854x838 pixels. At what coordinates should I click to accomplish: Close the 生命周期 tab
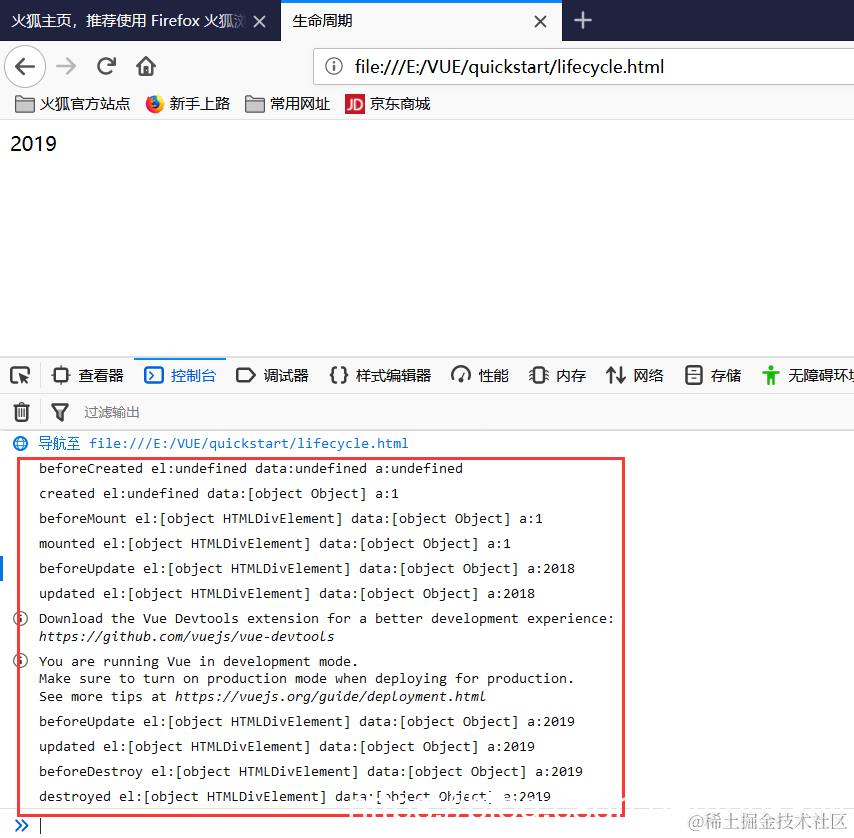[540, 21]
